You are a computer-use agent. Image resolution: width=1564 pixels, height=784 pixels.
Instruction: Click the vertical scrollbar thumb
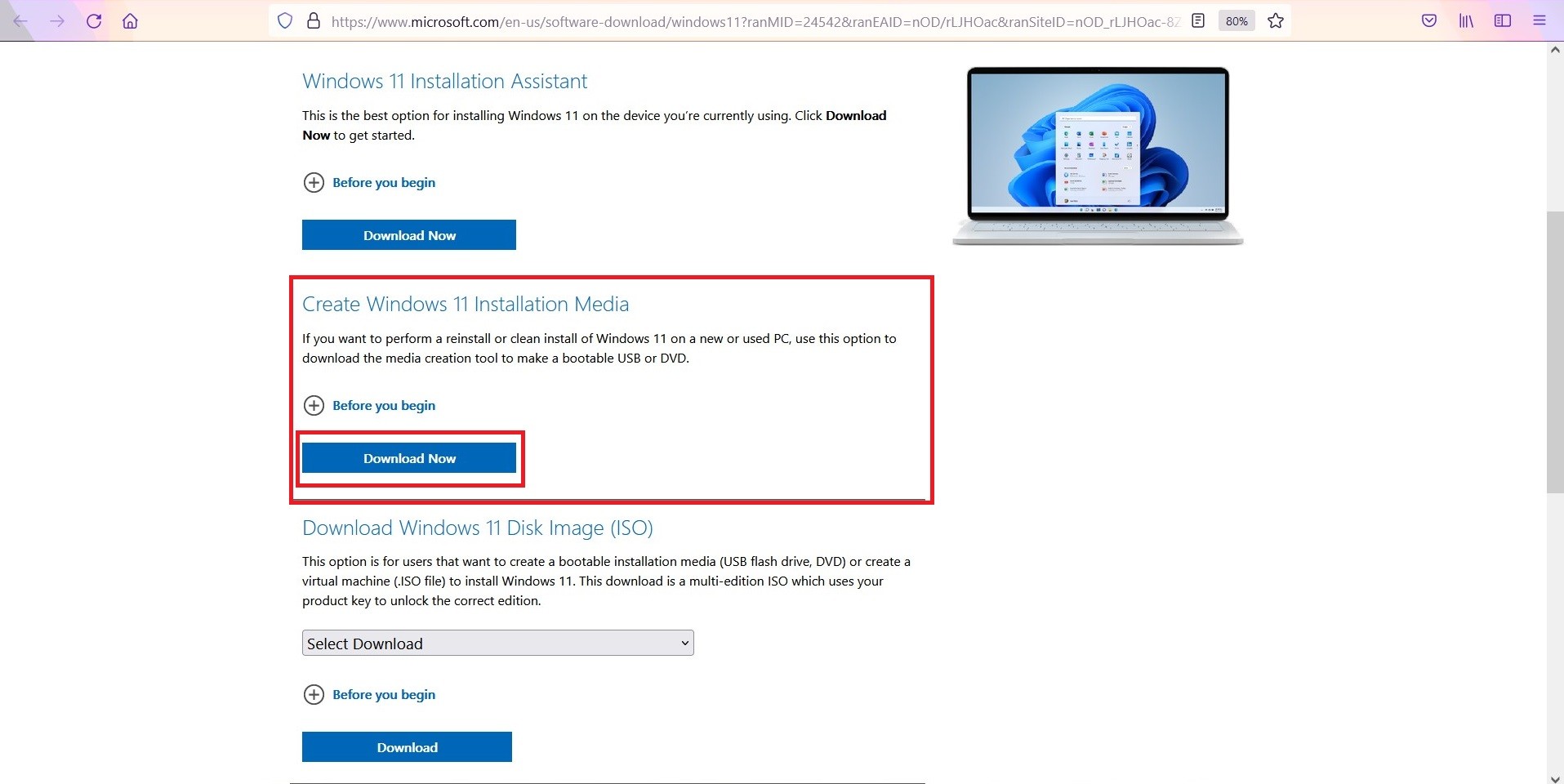pos(1555,351)
